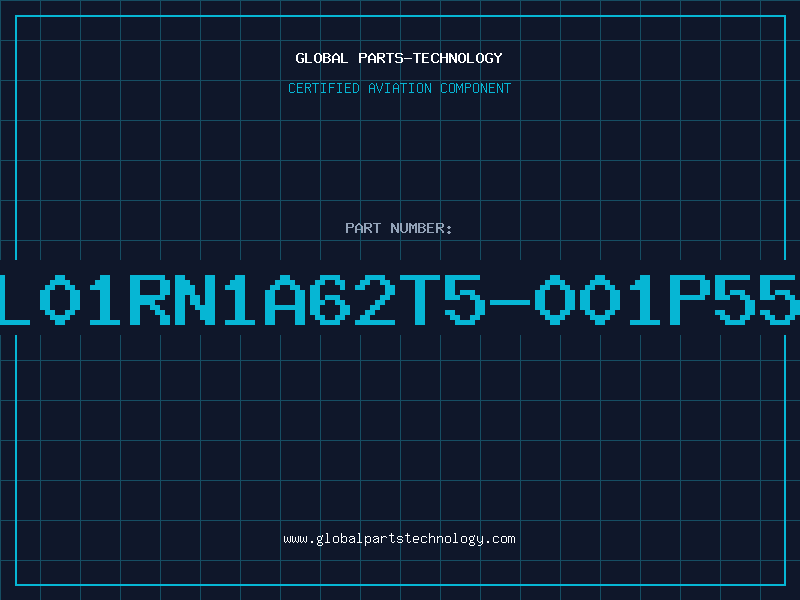Click the word AVIATION in the subtitle
The image size is (800, 600).
(400, 88)
